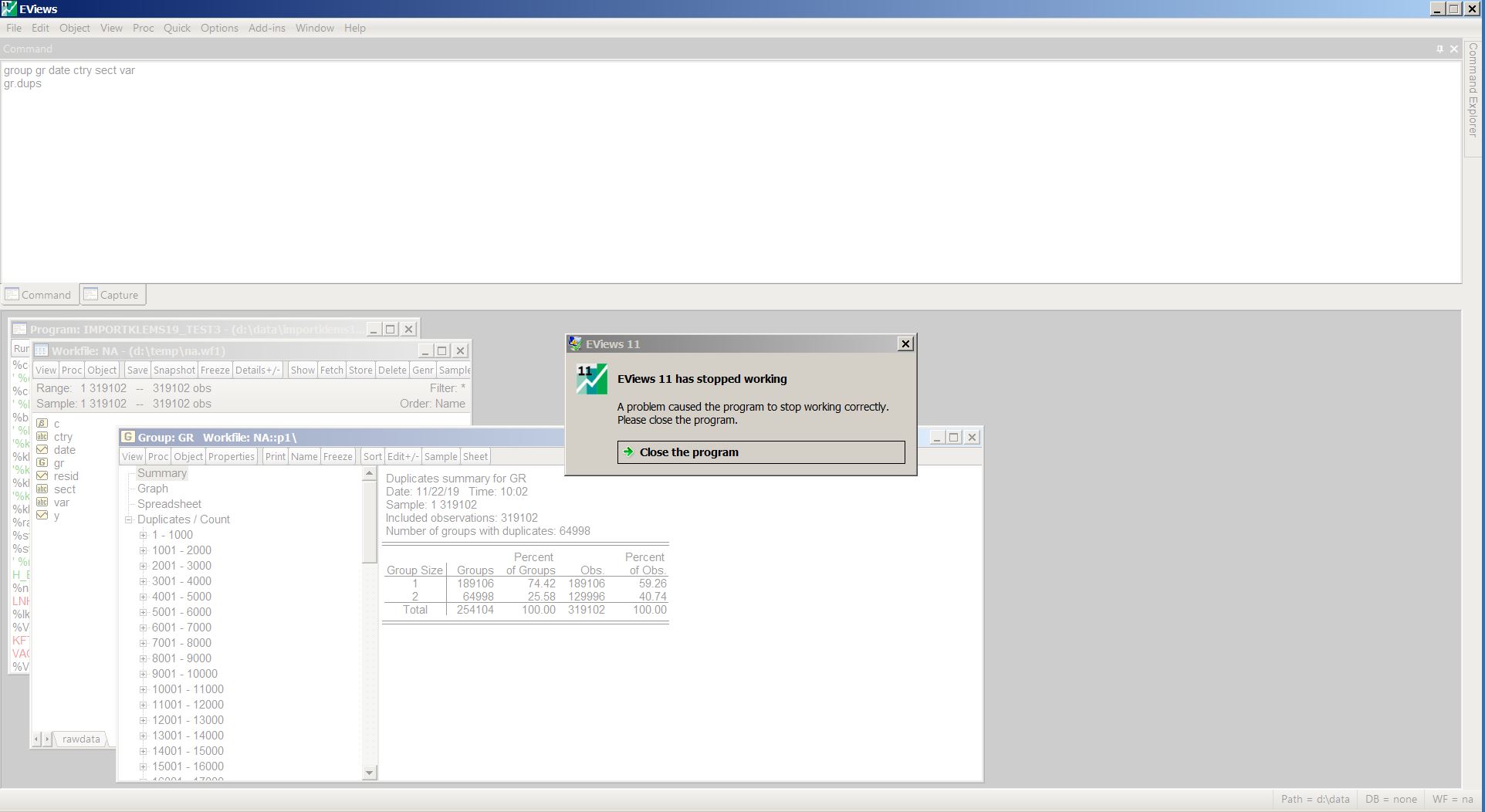This screenshot has width=1485, height=812.
Task: Expand the 12001 - 13000 duplicates node
Action: (143, 720)
